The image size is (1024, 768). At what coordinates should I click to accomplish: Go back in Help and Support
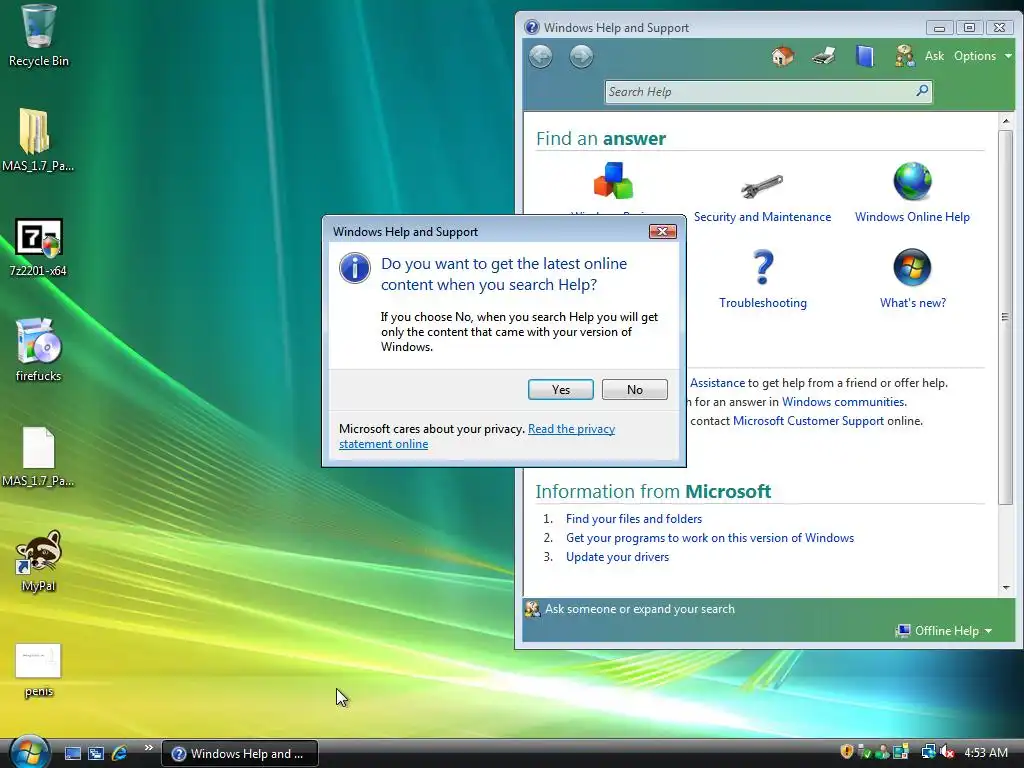point(541,57)
